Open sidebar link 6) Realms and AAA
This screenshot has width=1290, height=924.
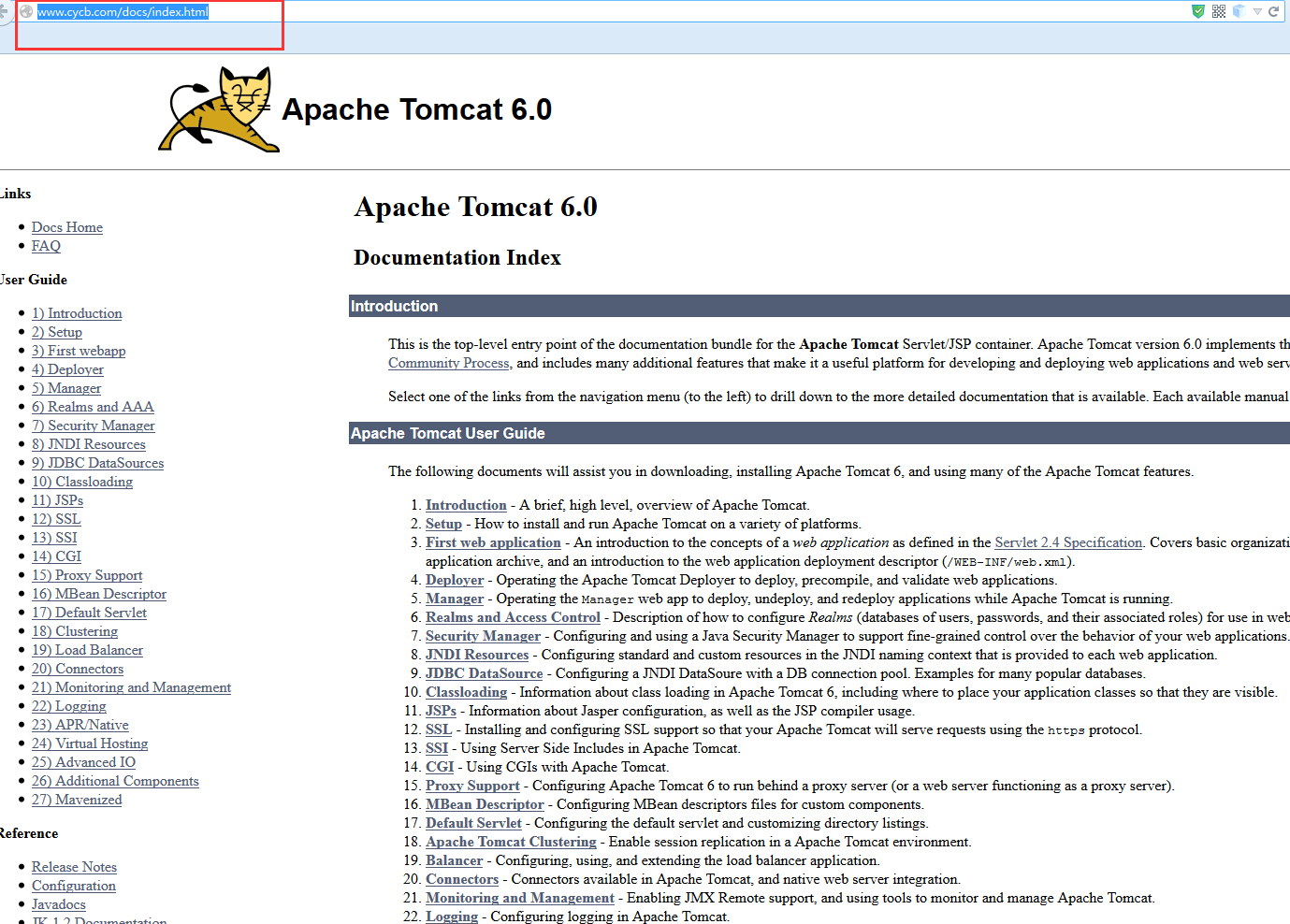[93, 407]
